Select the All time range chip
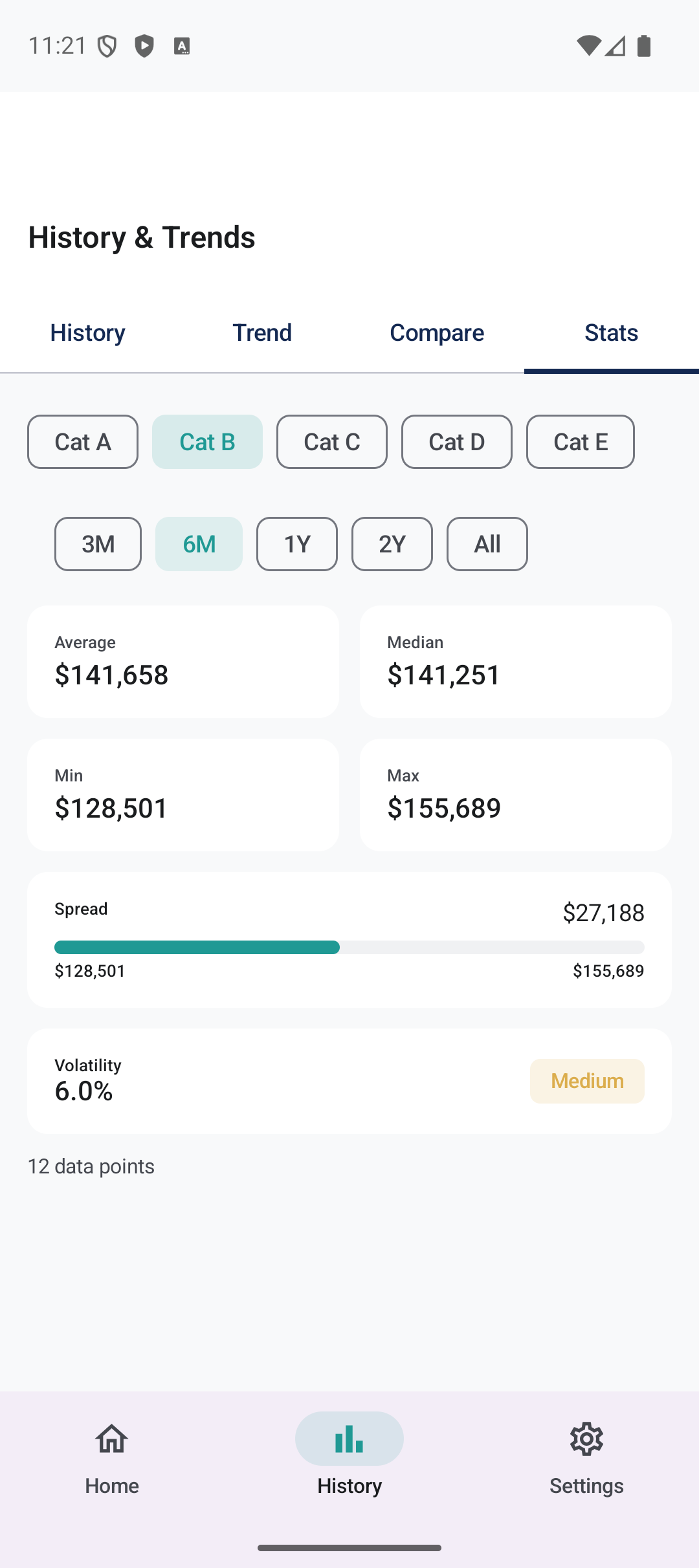 [487, 544]
